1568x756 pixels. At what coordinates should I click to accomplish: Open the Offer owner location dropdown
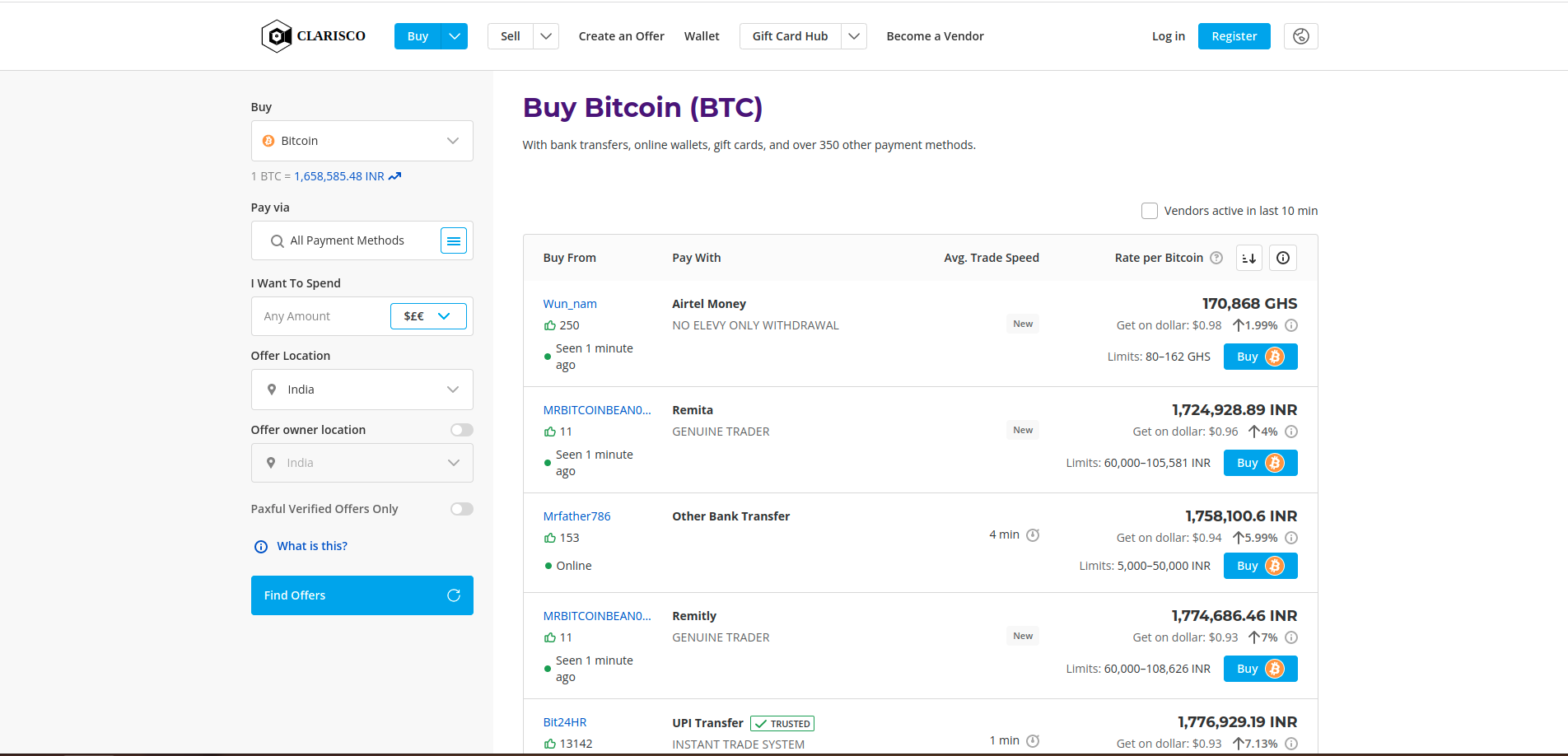point(362,463)
